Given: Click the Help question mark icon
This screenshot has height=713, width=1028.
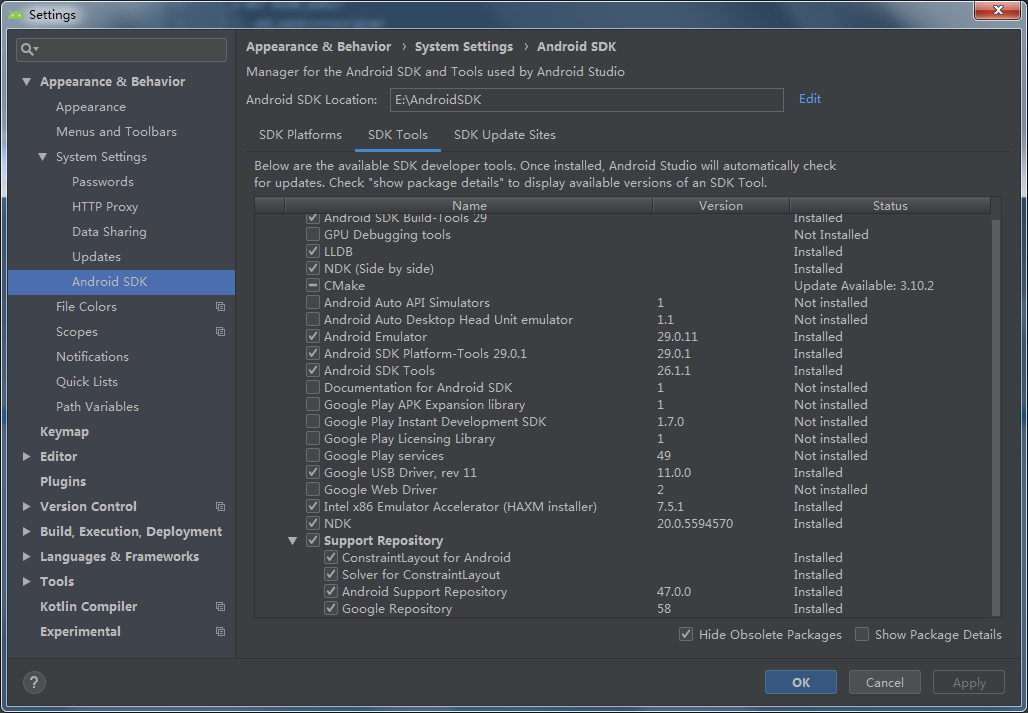Looking at the screenshot, I should 34,682.
